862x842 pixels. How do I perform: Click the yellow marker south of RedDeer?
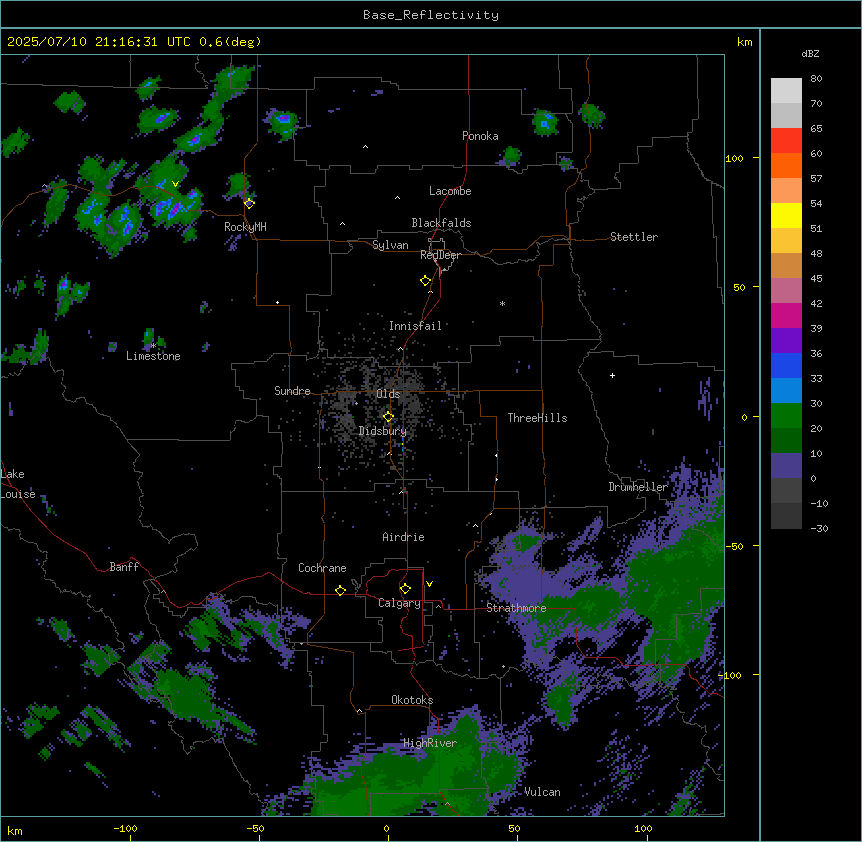tap(426, 281)
